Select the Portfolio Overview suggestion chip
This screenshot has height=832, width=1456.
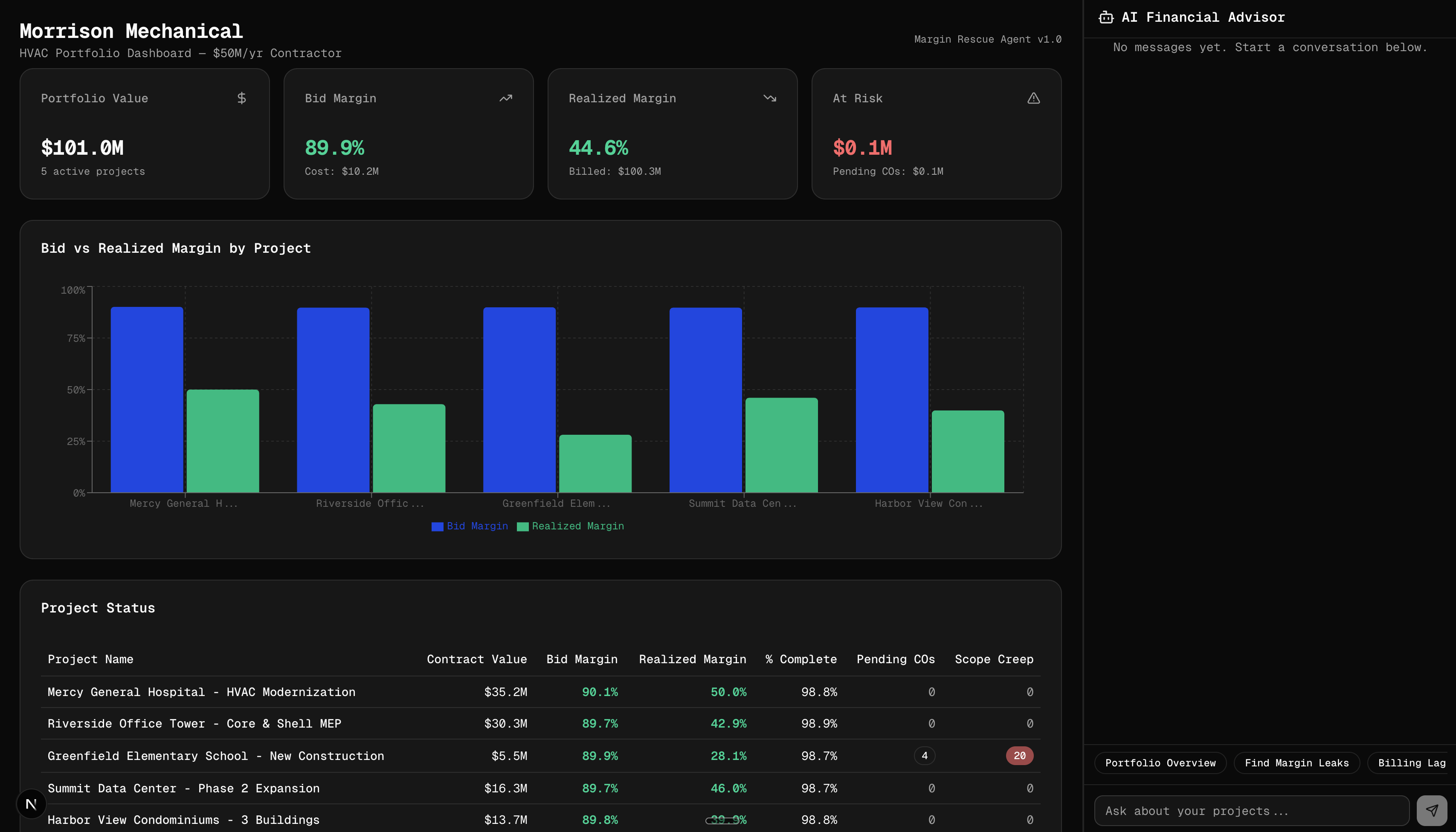click(x=1160, y=763)
